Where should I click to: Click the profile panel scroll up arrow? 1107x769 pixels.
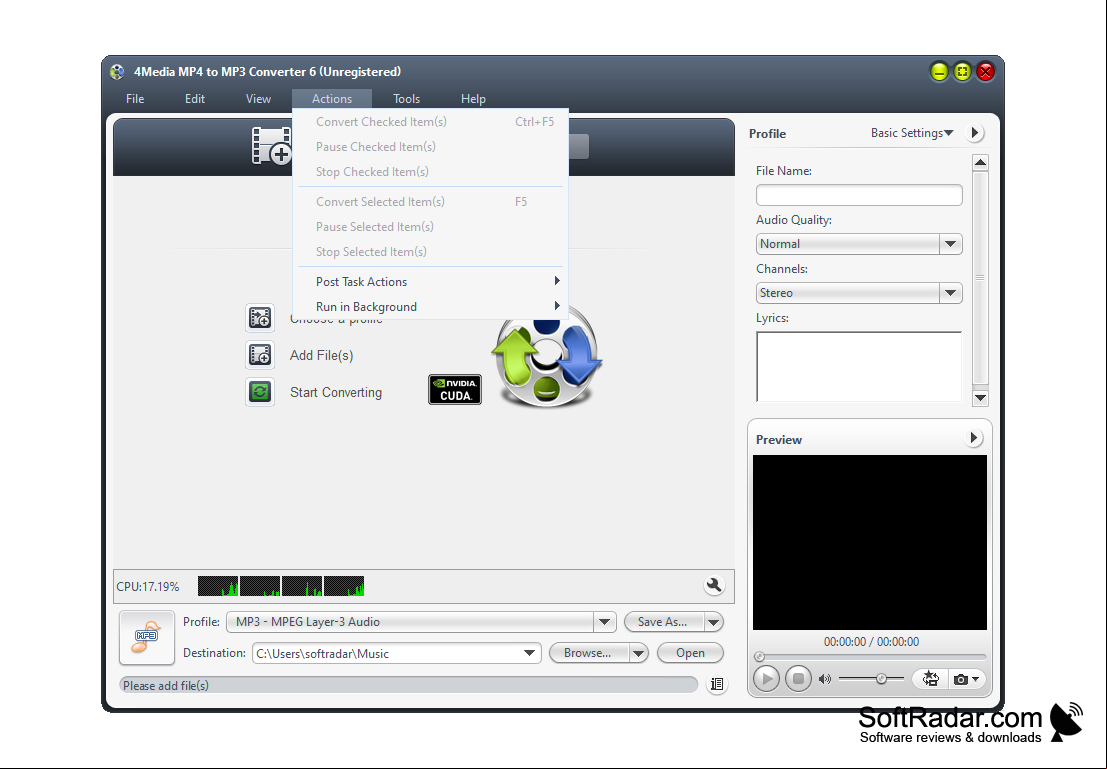(x=980, y=163)
